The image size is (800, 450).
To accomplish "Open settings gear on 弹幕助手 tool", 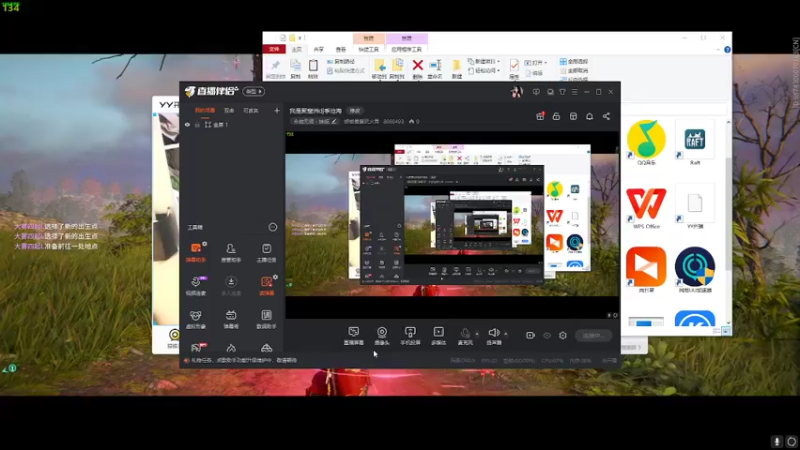I will pos(205,244).
